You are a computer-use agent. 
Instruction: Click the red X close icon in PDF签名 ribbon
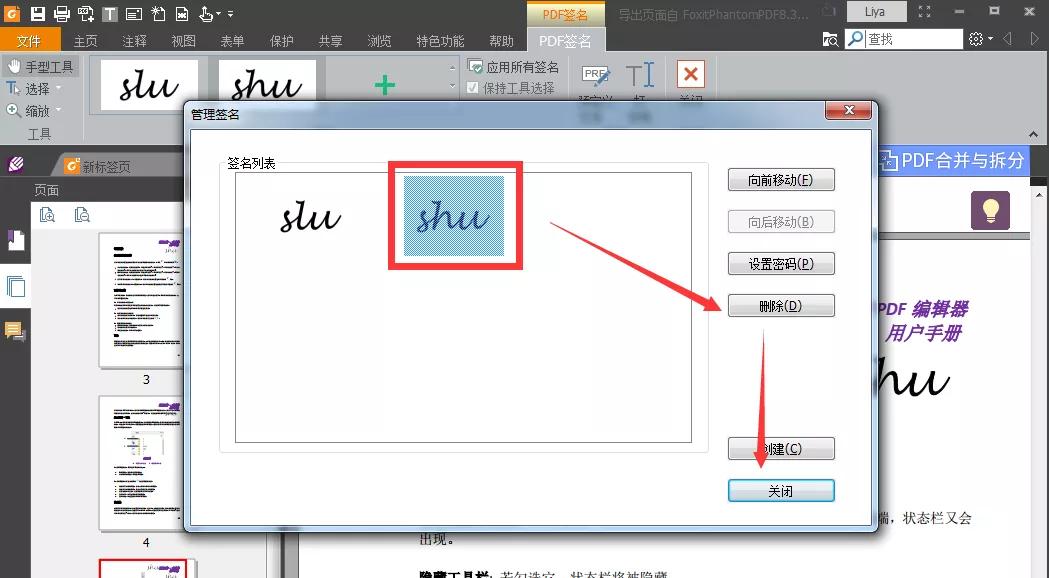pos(690,74)
